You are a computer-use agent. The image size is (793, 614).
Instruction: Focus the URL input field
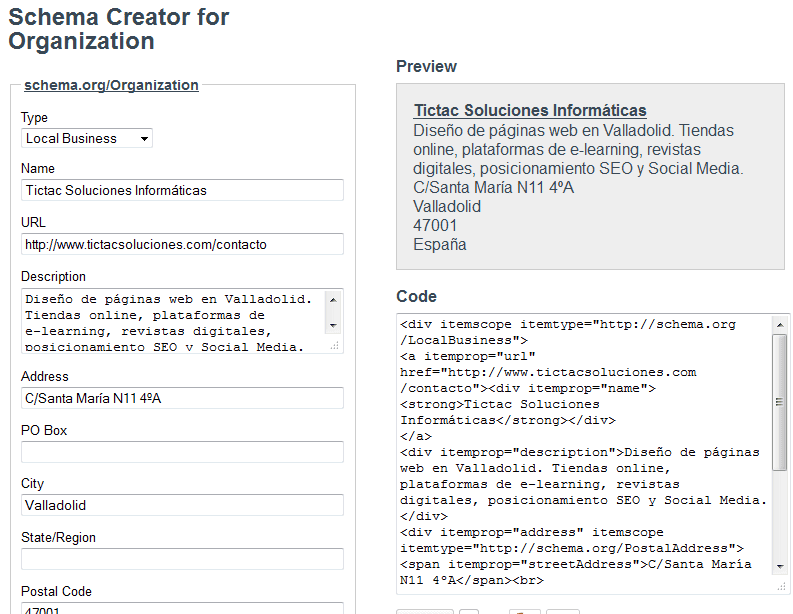click(x=182, y=244)
